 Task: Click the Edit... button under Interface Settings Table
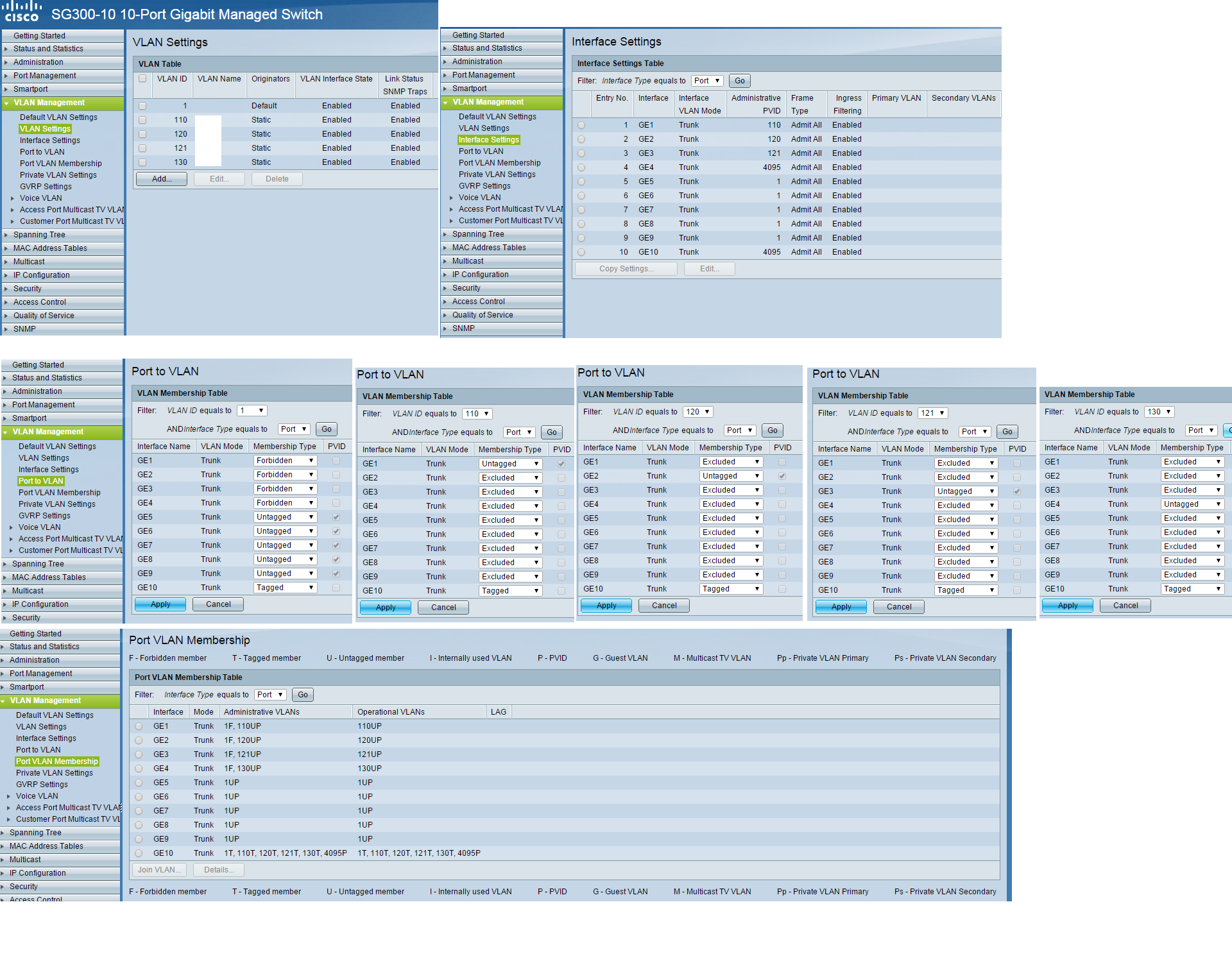710,269
